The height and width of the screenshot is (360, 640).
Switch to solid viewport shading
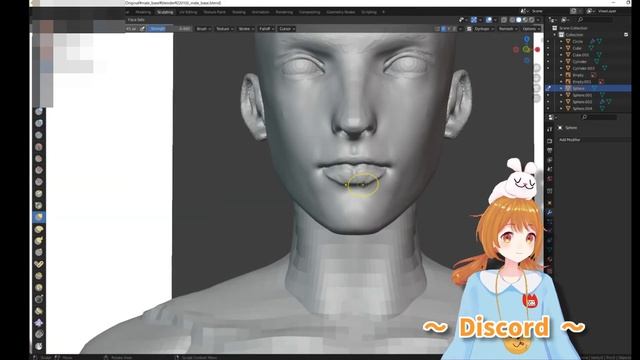(x=519, y=20)
